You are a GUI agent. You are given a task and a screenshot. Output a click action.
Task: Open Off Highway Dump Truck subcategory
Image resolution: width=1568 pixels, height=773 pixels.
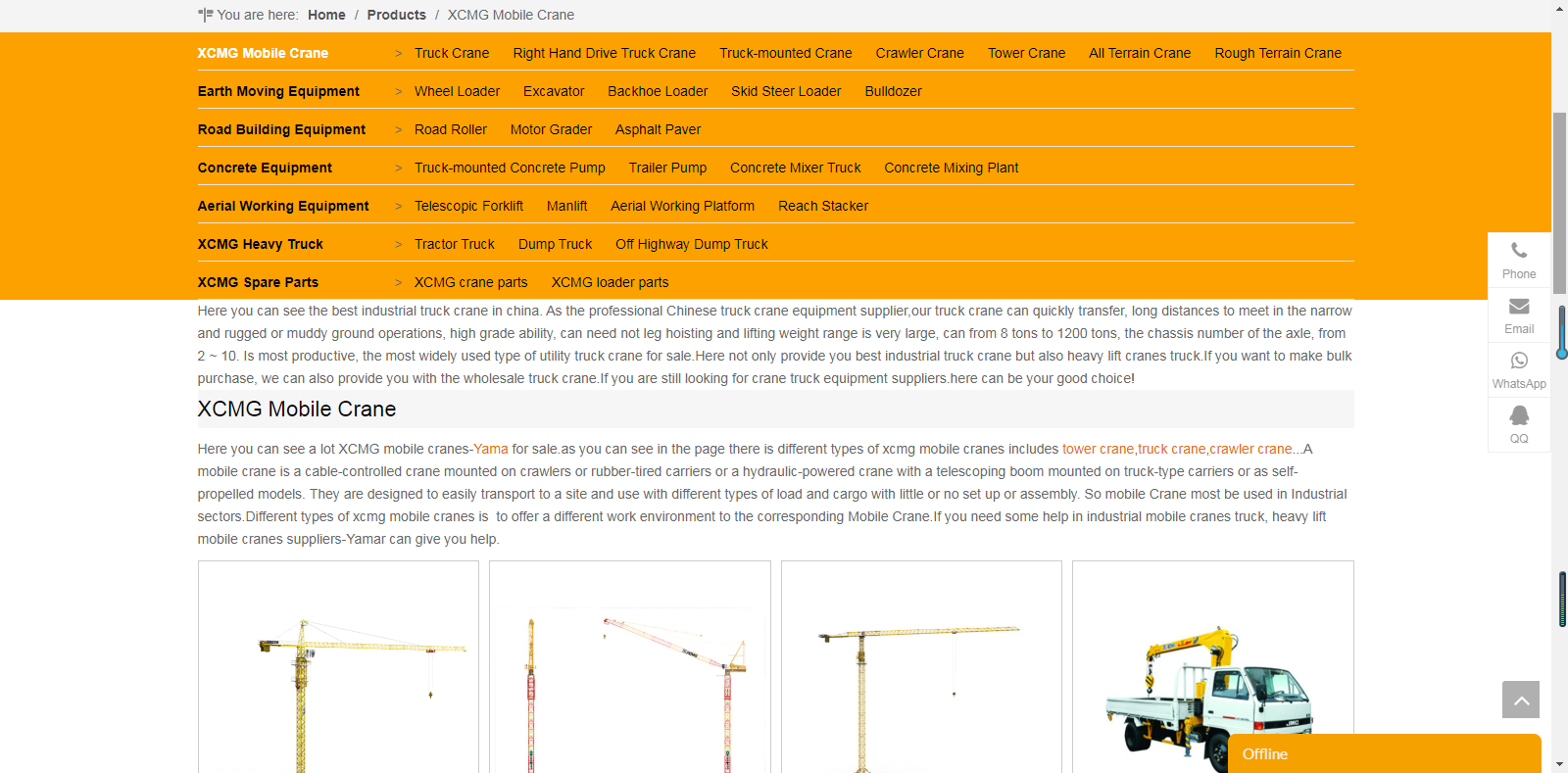[x=692, y=244]
